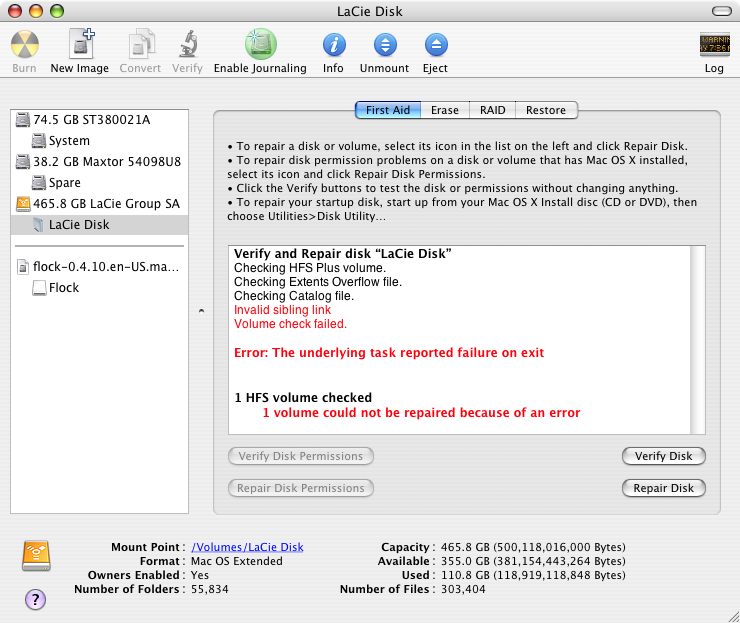Image resolution: width=740 pixels, height=623 pixels.
Task: Open the Log viewer
Action: tap(714, 44)
